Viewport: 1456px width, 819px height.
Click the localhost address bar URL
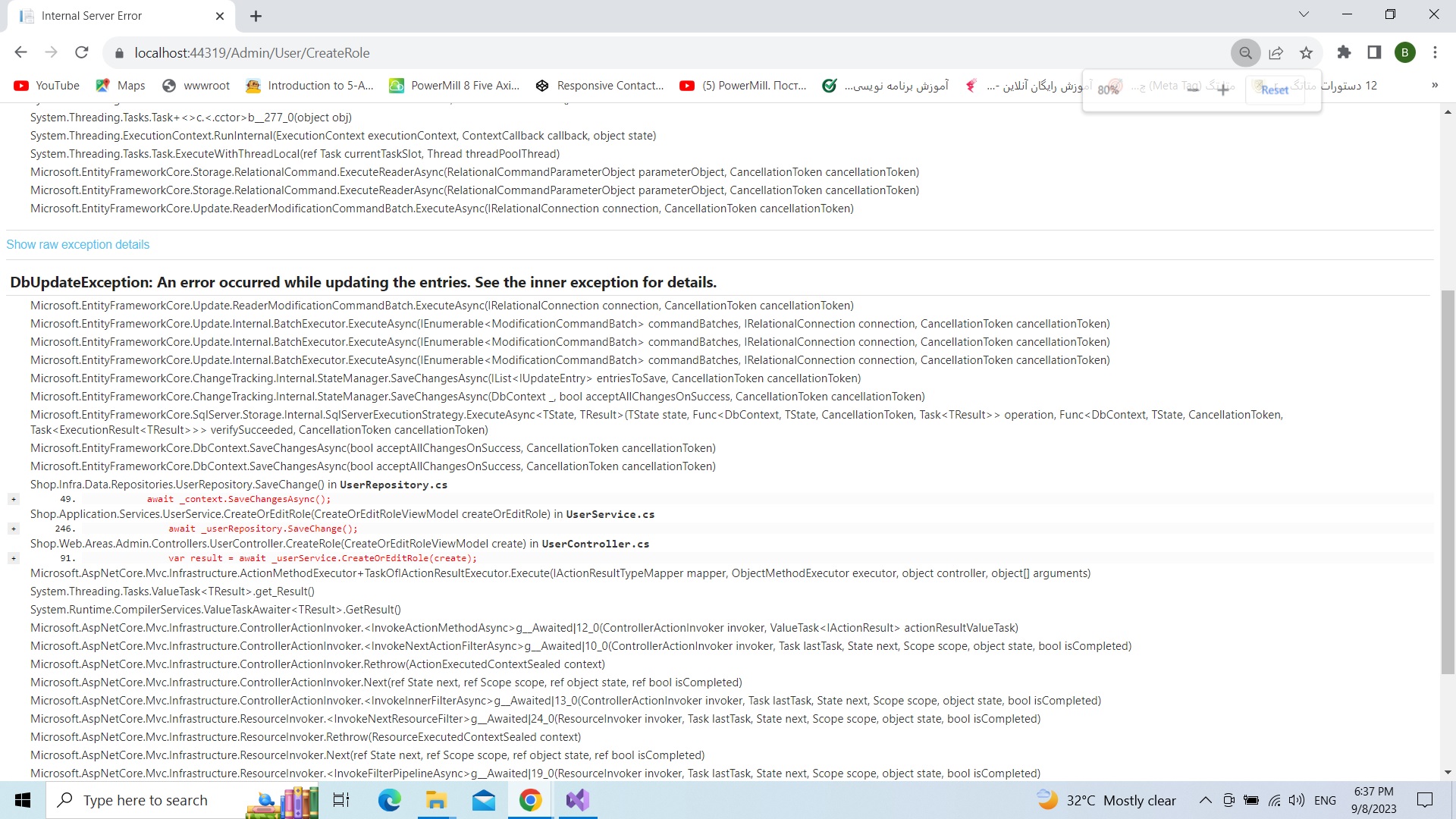tap(252, 53)
